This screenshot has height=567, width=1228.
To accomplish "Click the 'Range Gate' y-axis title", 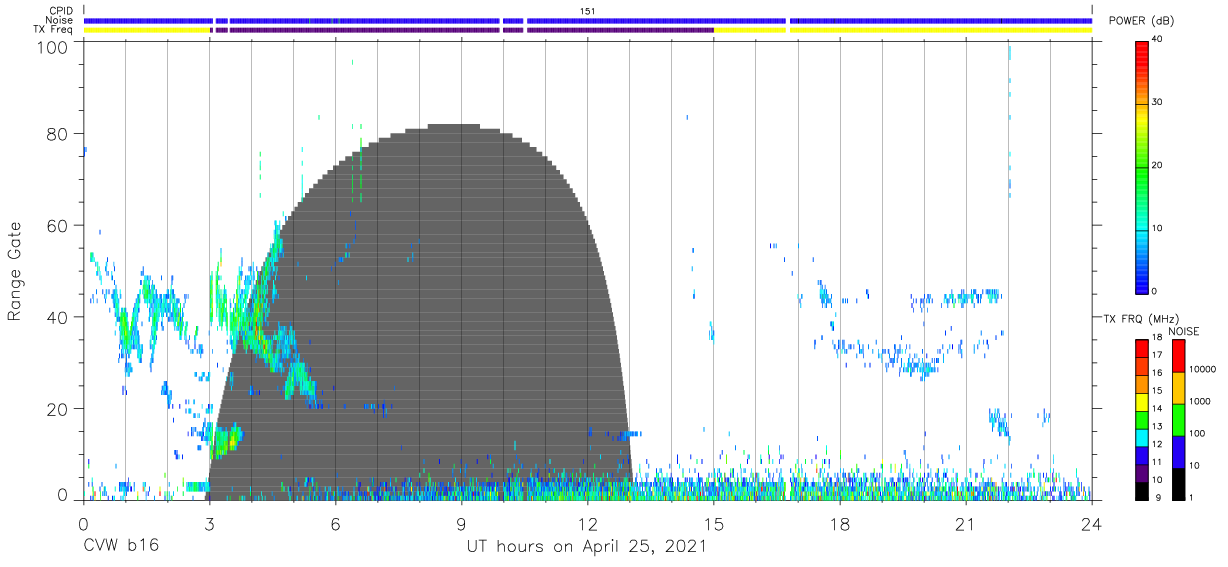I will click(15, 271).
